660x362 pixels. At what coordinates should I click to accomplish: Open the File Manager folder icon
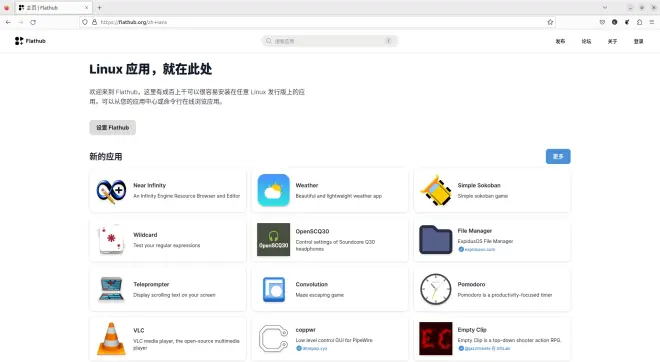pos(436,240)
